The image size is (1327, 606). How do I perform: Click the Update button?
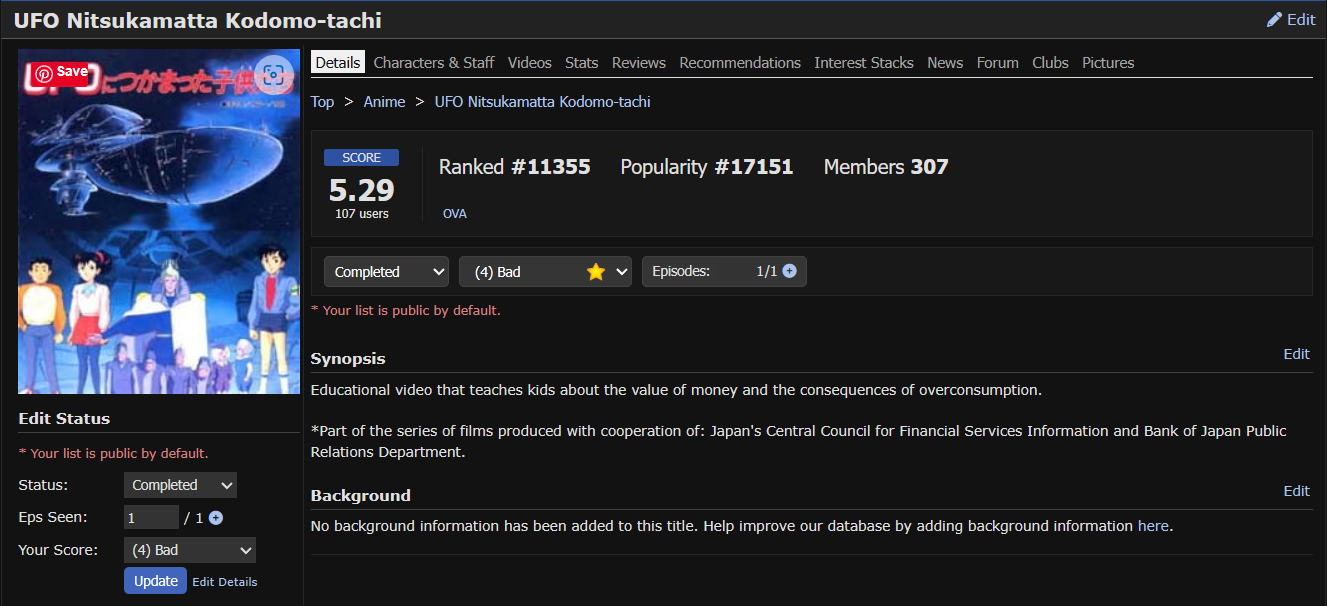(x=155, y=581)
